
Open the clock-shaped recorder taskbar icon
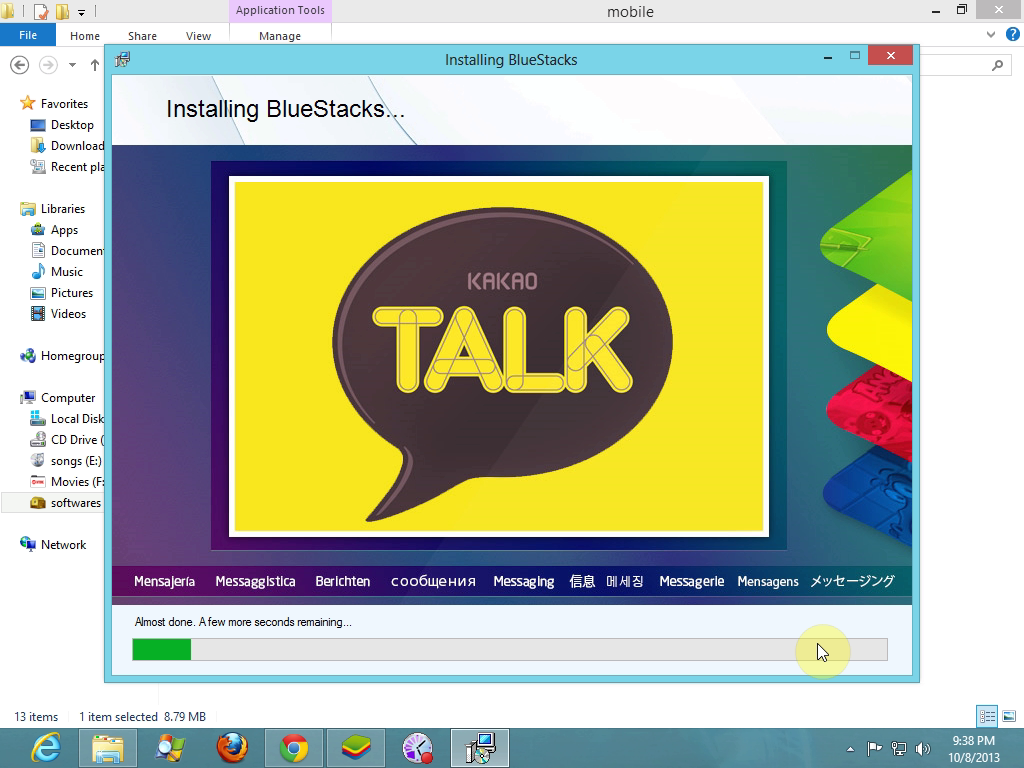click(x=418, y=748)
